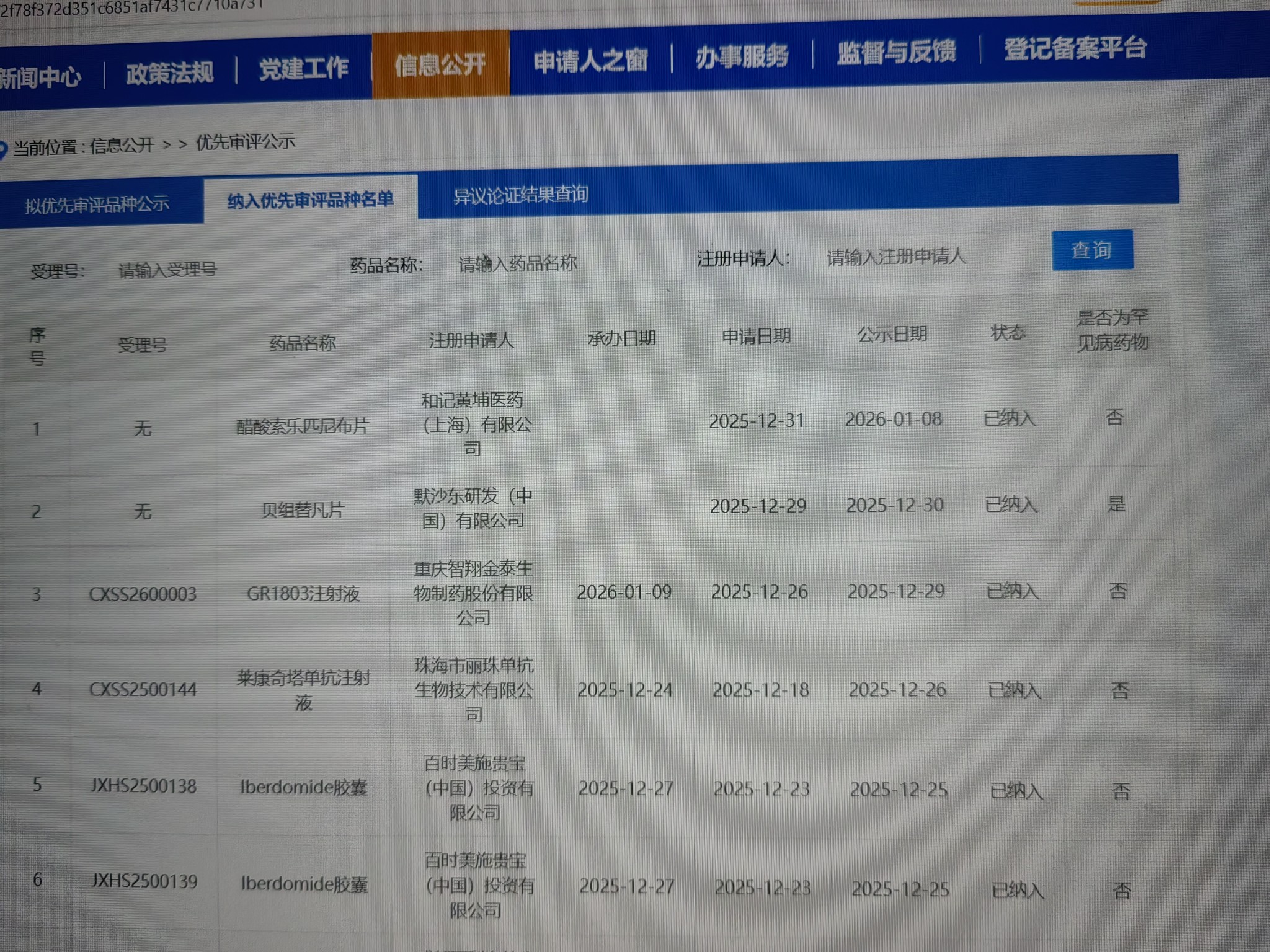Select the 纳入优先审评品种名单 tab

point(310,200)
